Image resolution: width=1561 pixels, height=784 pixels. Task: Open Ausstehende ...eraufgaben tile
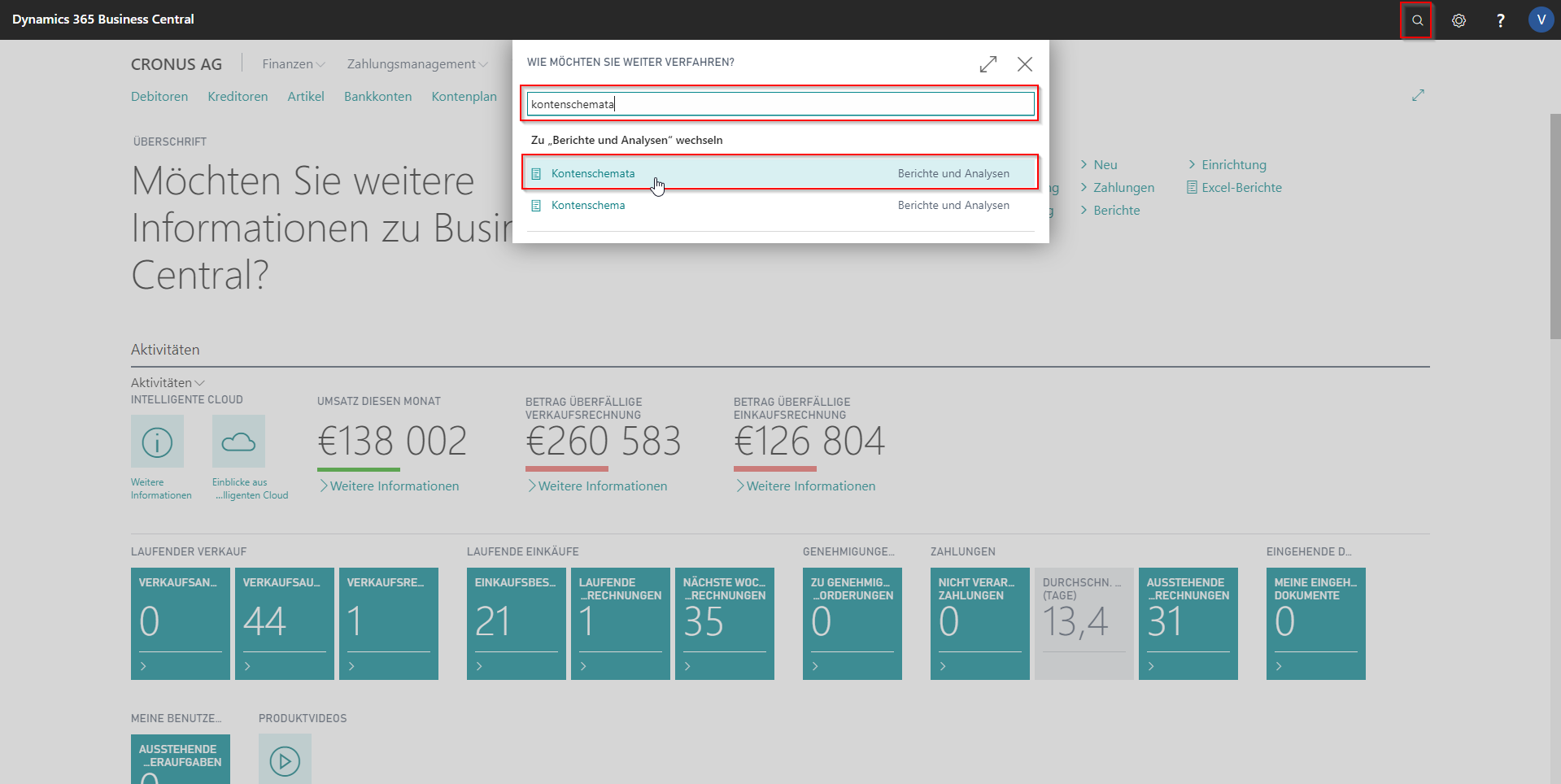pos(181,760)
